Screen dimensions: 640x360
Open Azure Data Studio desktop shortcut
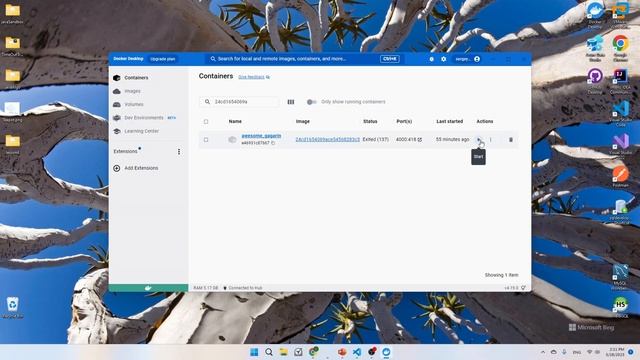pyautogui.click(x=595, y=48)
